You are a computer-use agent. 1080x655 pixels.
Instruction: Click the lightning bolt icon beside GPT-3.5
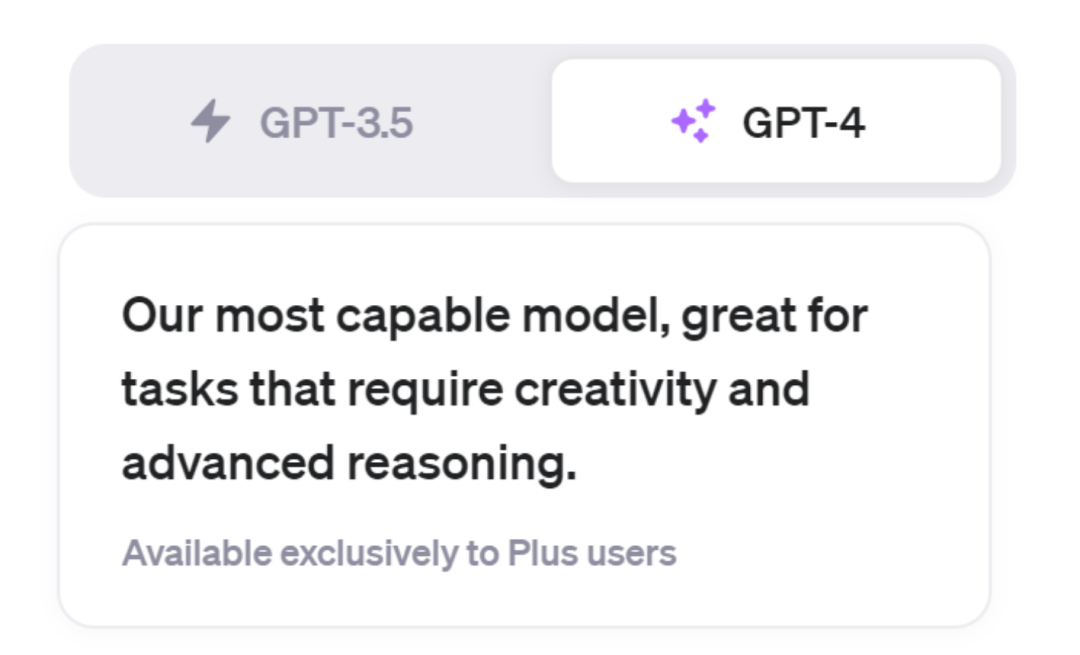(x=211, y=121)
